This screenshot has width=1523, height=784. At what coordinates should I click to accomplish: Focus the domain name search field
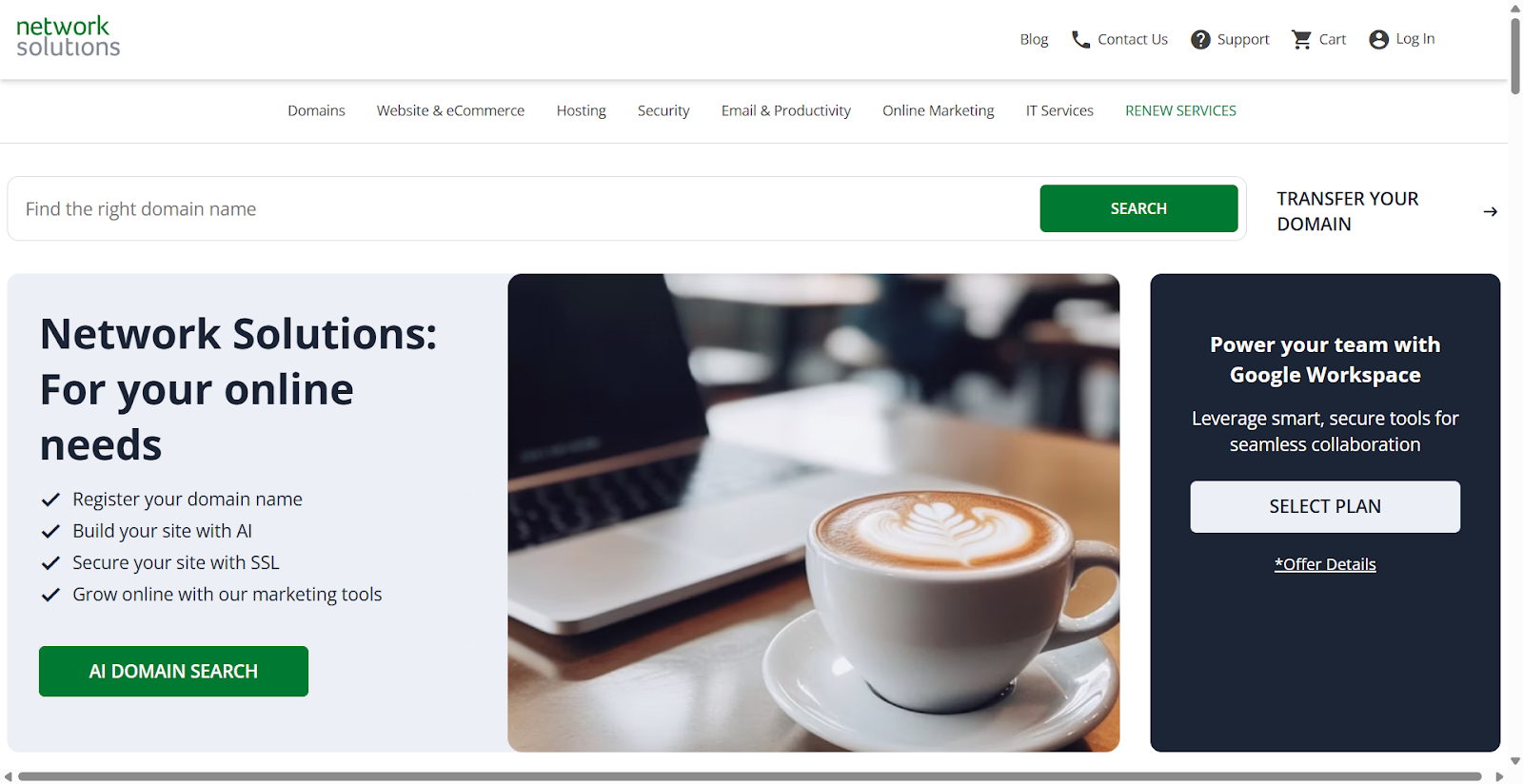524,208
